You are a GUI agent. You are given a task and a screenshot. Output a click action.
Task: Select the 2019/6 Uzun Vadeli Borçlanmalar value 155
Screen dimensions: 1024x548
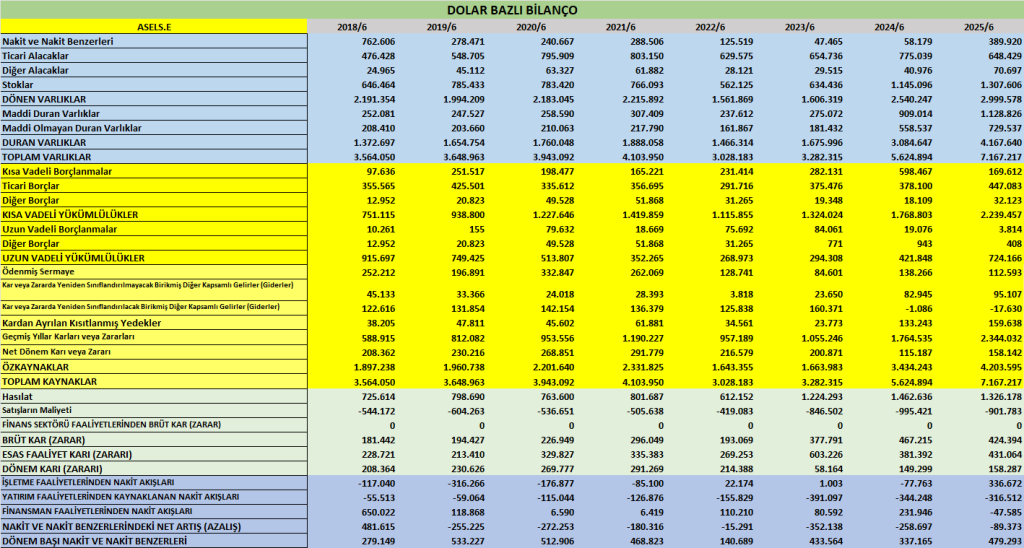point(477,229)
